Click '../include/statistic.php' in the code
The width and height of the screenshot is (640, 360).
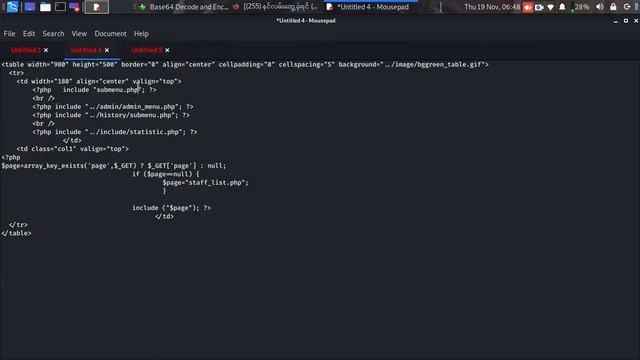(134, 132)
